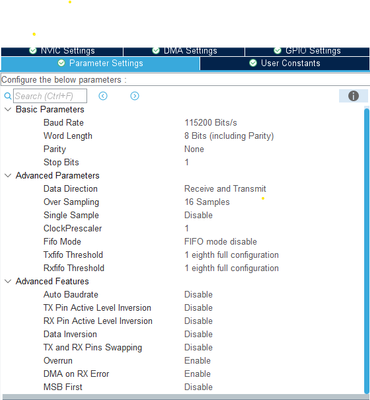
Task: Open the GPIO Settings tab
Action: click(x=307, y=51)
